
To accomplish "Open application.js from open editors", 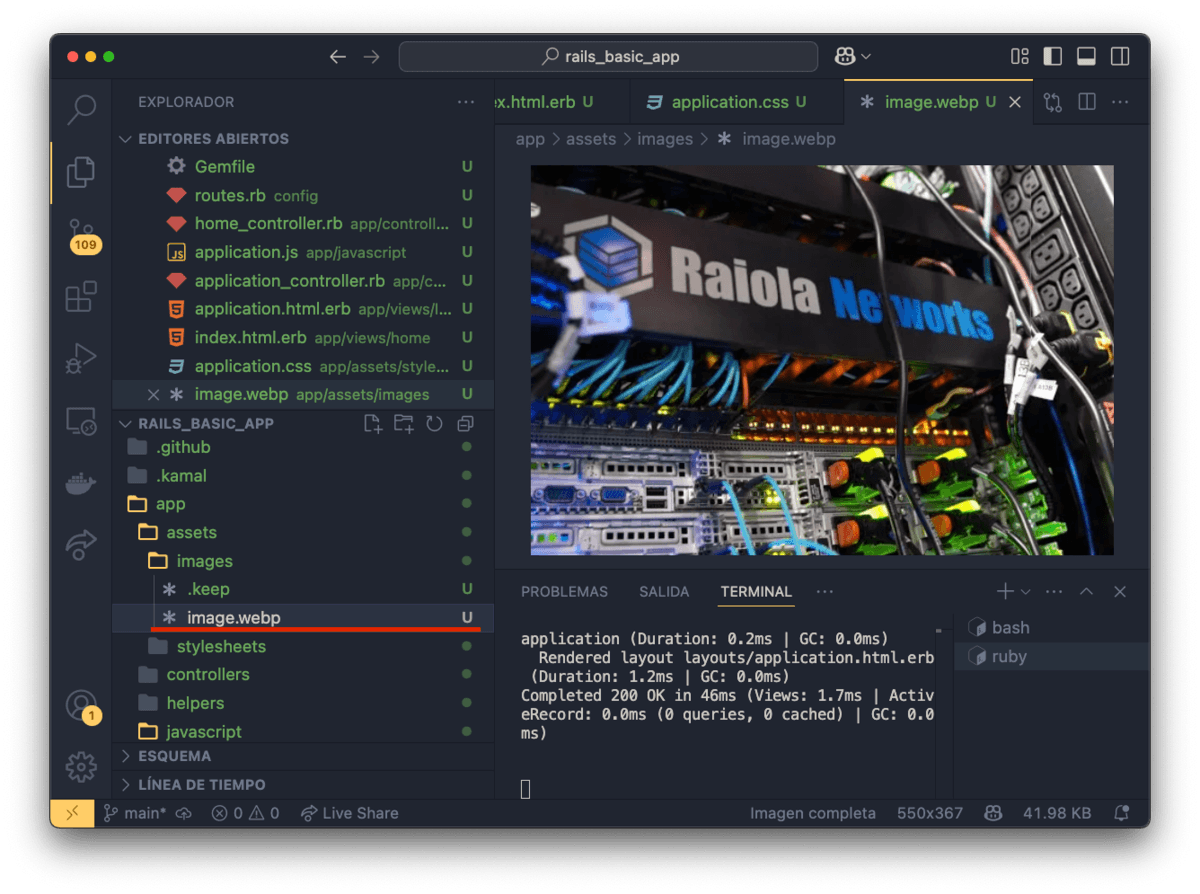I will click(304, 253).
